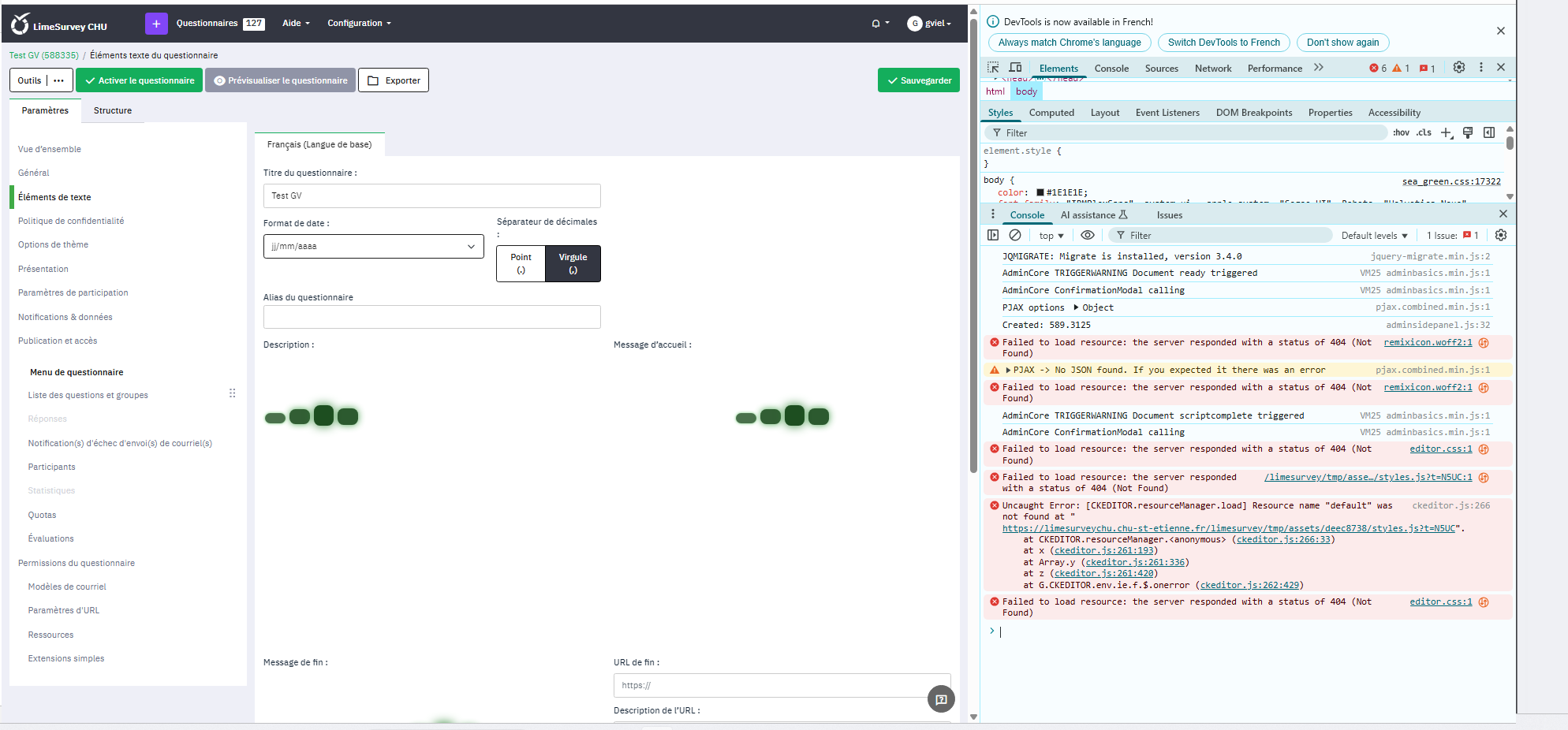Image resolution: width=1568 pixels, height=730 pixels.
Task: Open the notifications bell icon
Action: coord(875,24)
